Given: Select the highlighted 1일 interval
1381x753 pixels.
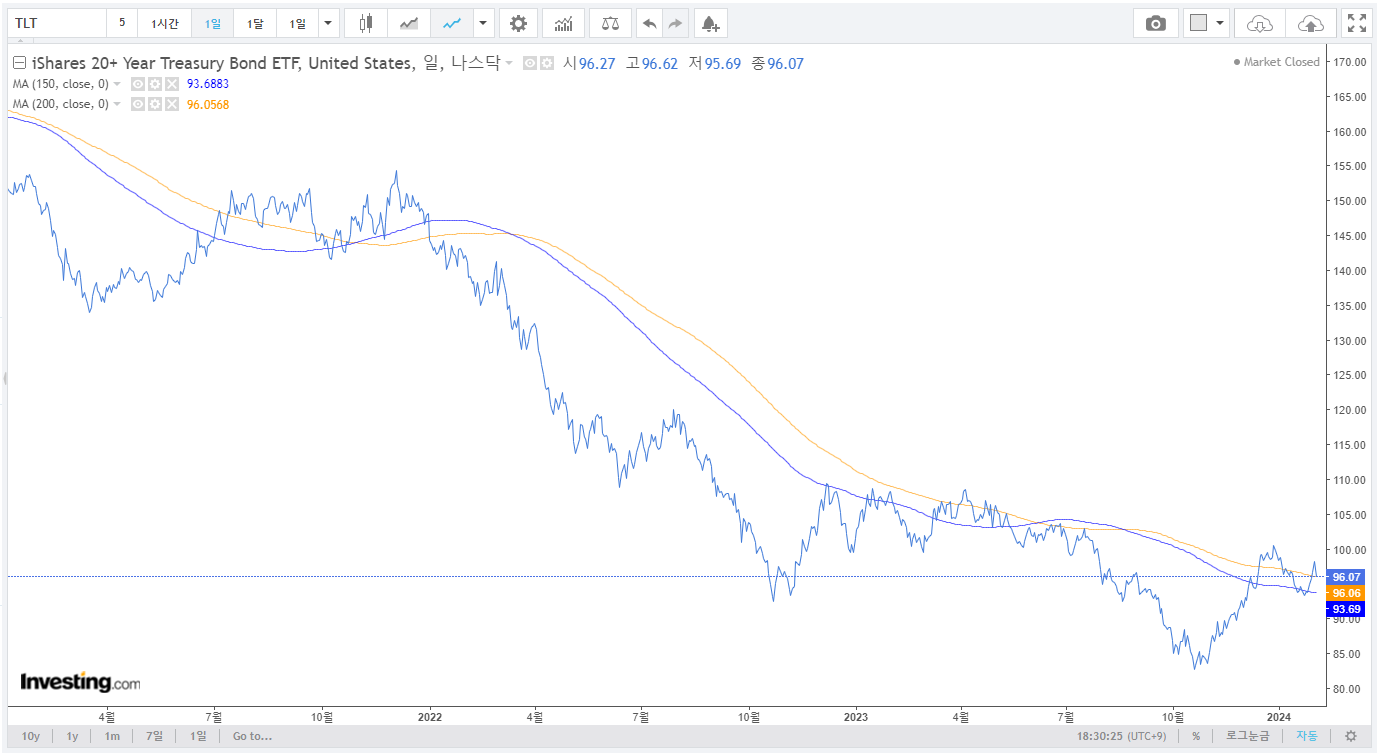Looking at the screenshot, I should pyautogui.click(x=213, y=23).
